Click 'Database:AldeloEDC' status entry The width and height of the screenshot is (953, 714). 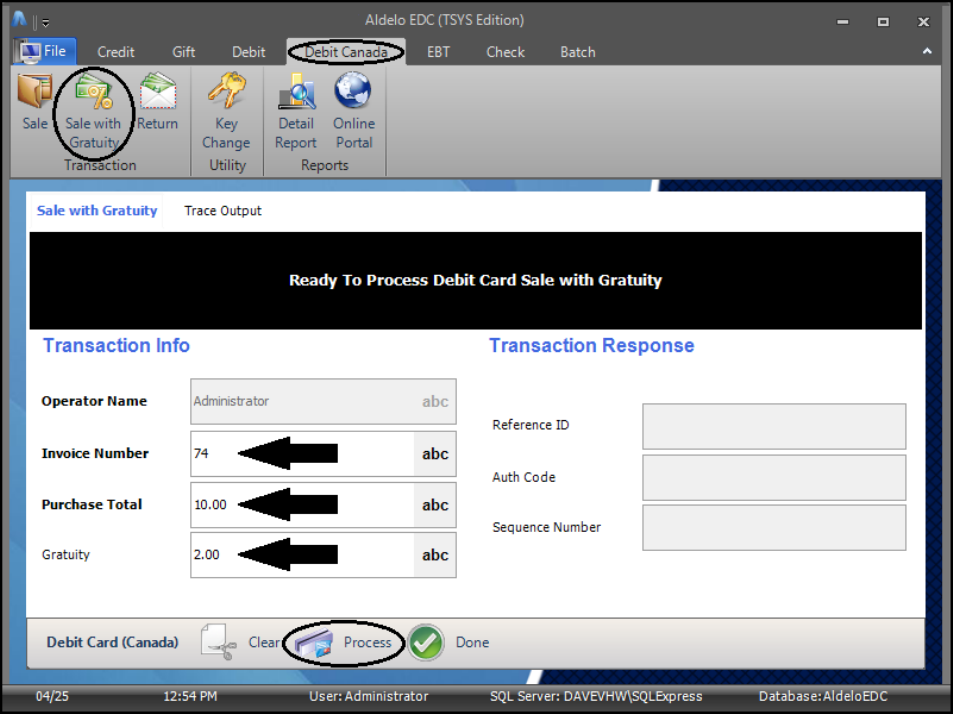823,696
